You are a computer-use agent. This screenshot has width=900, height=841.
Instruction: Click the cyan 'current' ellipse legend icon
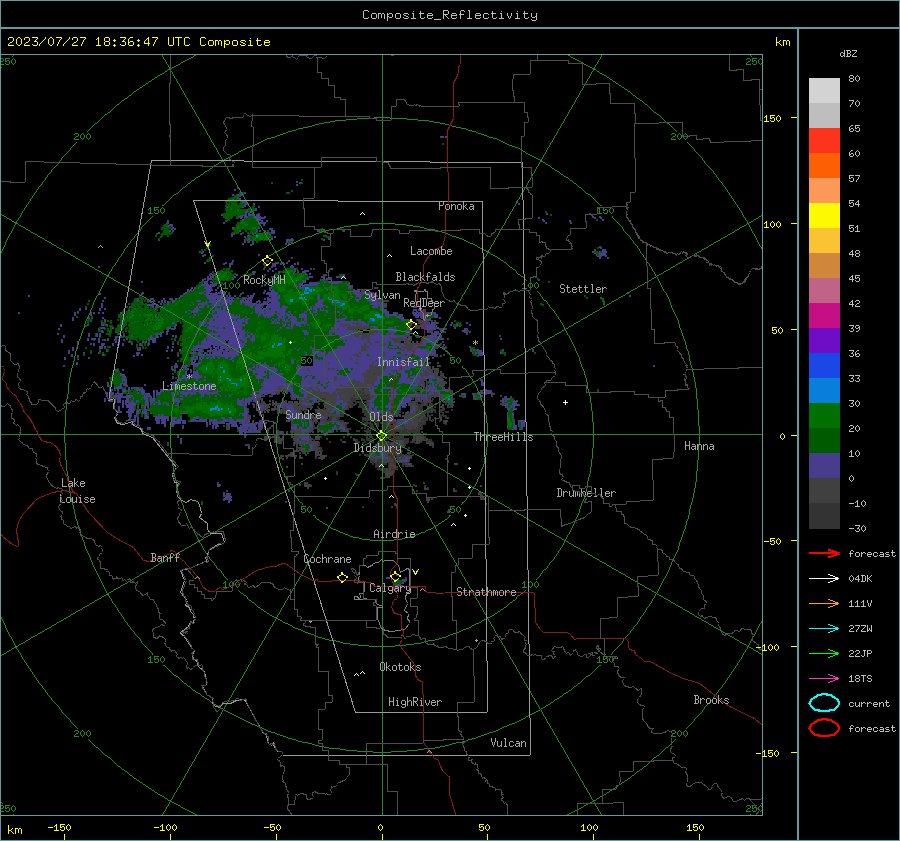coord(824,703)
